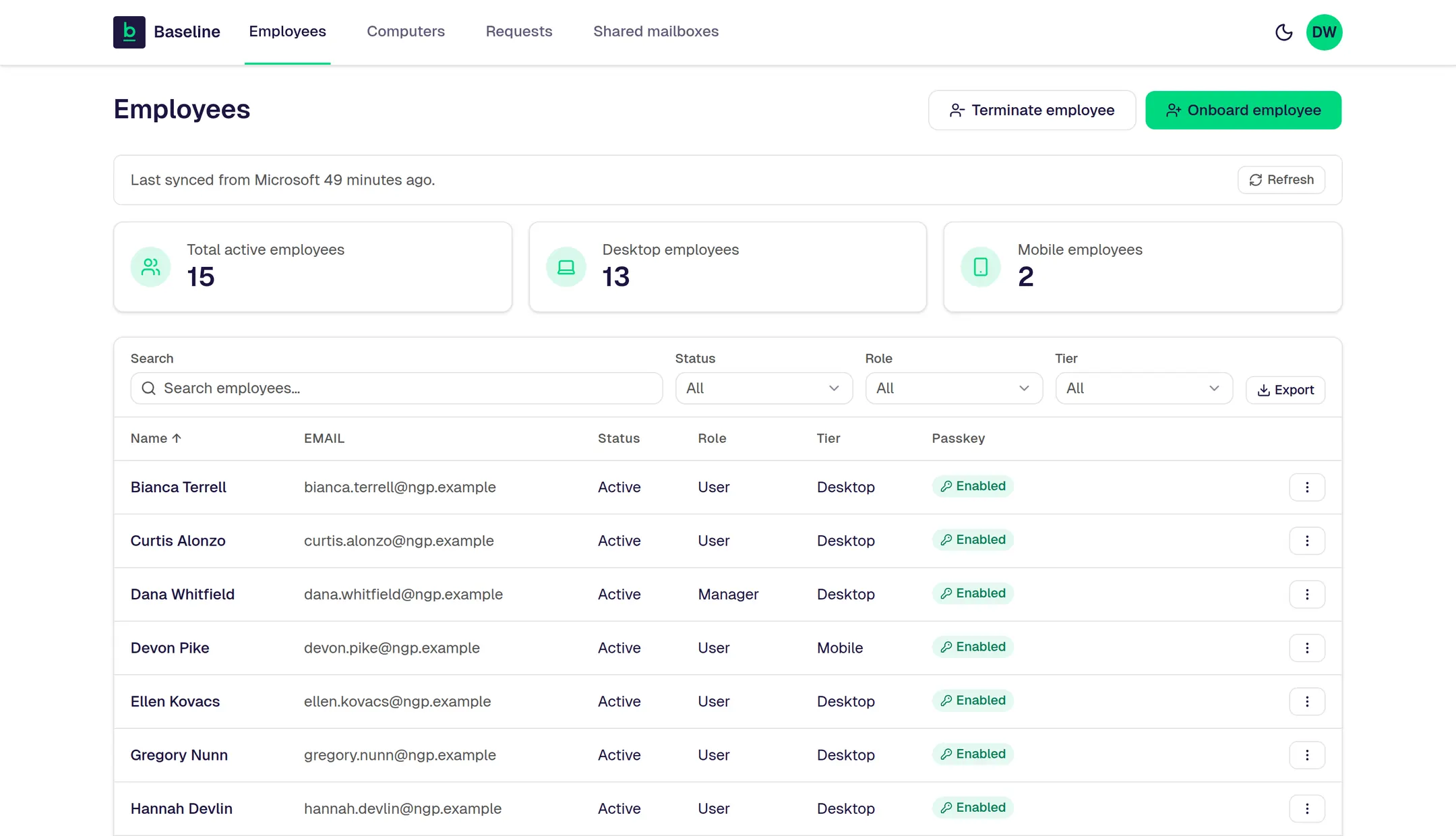Screen dimensions: 1456x836
Task: Open the three-dot menu for Bianca Terrell
Action: pos(1307,487)
